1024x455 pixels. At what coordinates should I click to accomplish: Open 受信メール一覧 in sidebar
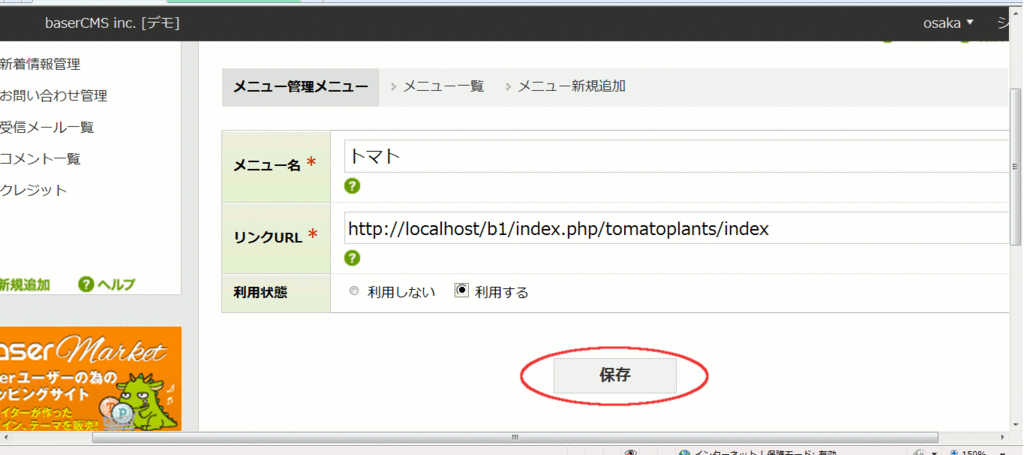click(46, 127)
